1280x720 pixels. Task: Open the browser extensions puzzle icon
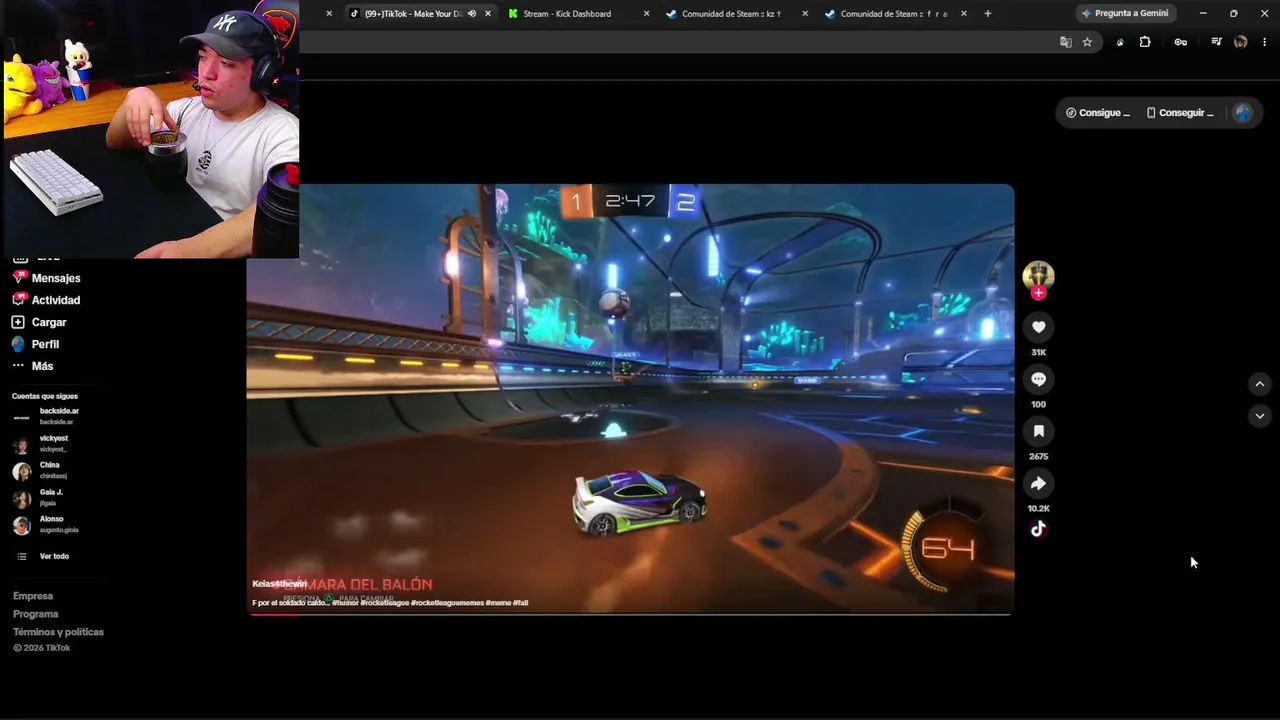click(x=1145, y=42)
